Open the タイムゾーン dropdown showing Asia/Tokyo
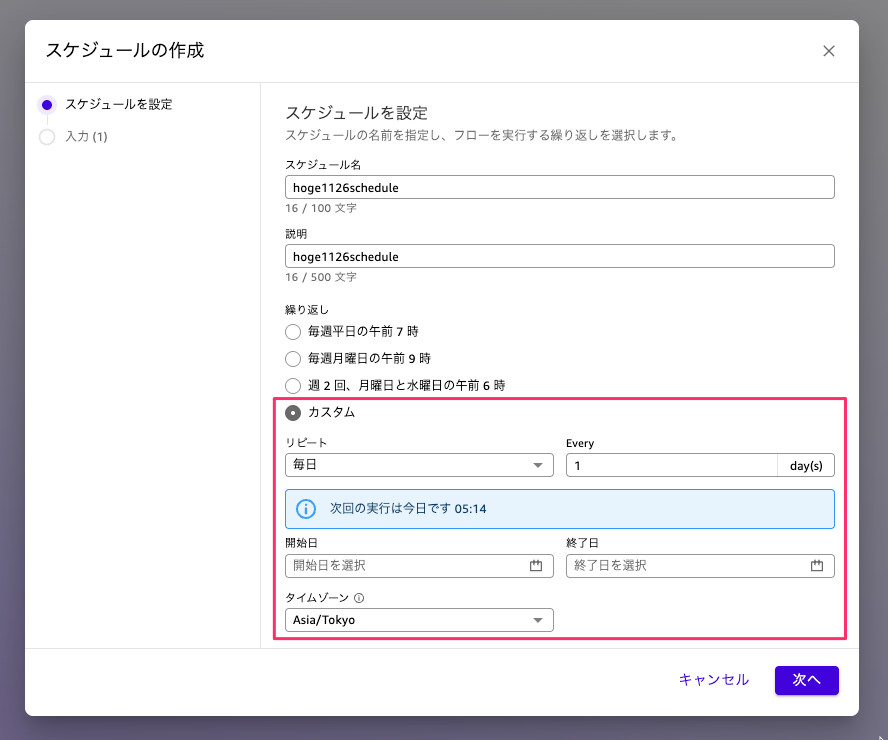Image resolution: width=888 pixels, height=740 pixels. coord(419,619)
